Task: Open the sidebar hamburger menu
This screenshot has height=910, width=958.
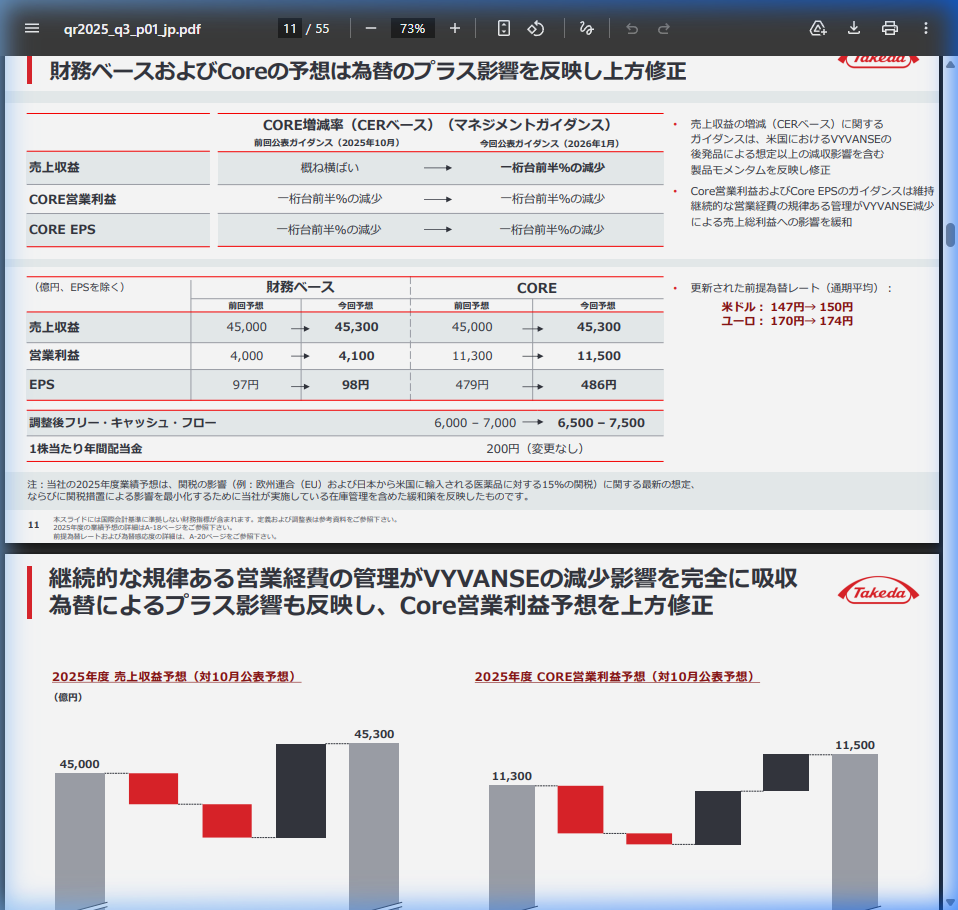Action: [x=32, y=28]
